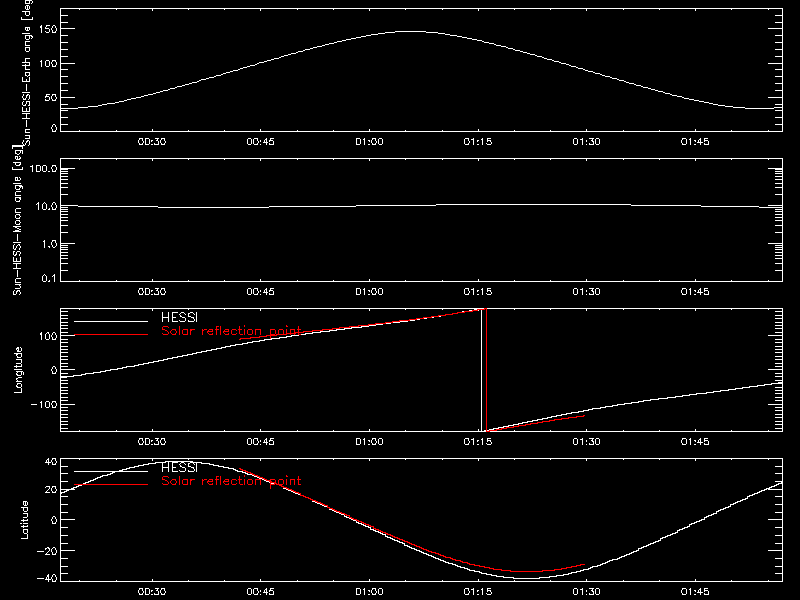Image resolution: width=800 pixels, height=600 pixels.
Task: Click the red vertical wrap line in Longitude plot
Action: pos(486,370)
